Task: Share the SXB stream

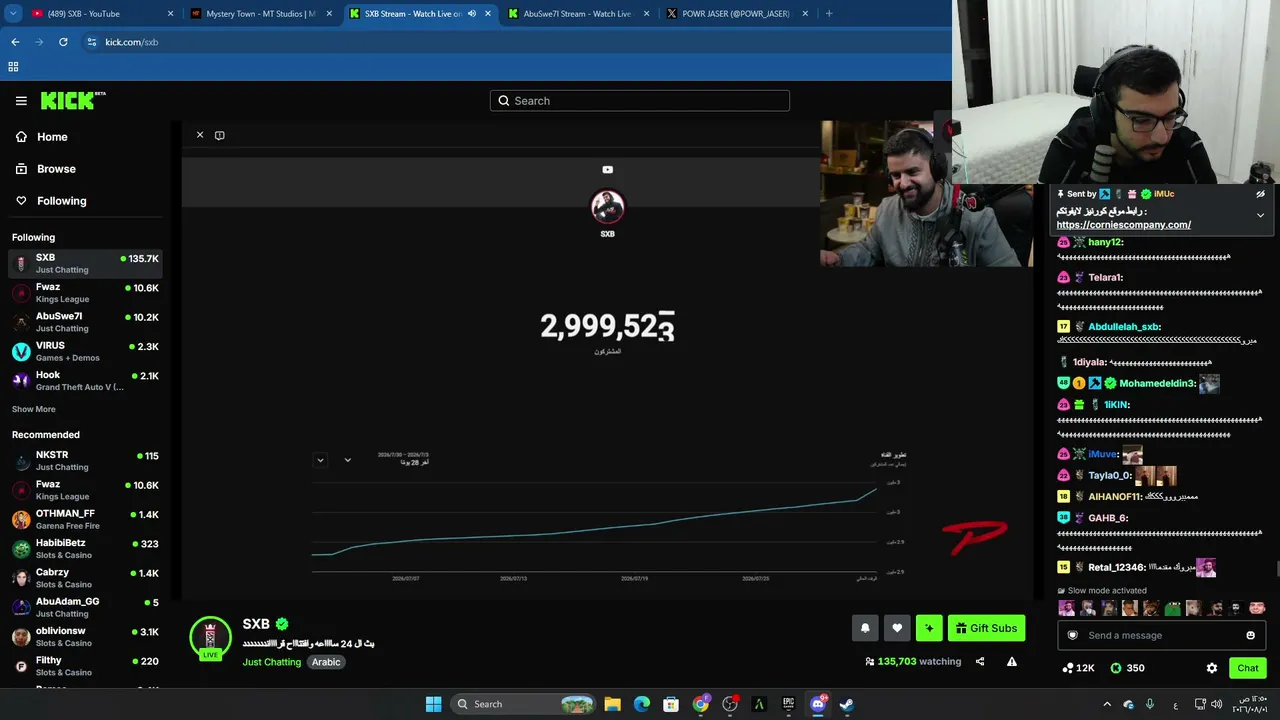Action: (980, 661)
